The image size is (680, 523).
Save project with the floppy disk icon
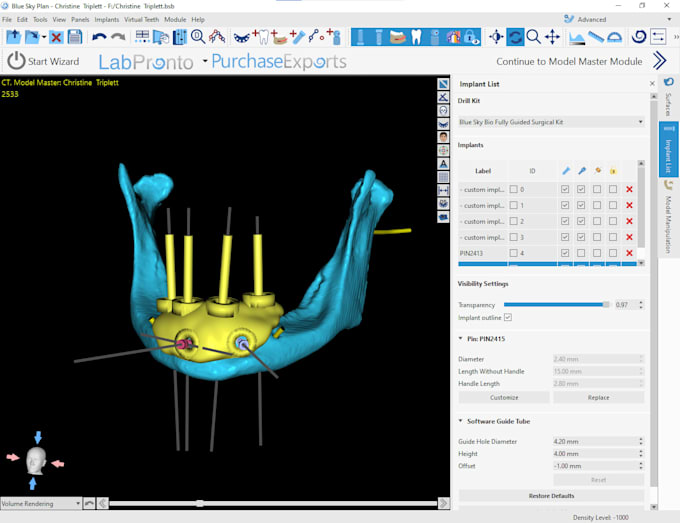(x=75, y=37)
